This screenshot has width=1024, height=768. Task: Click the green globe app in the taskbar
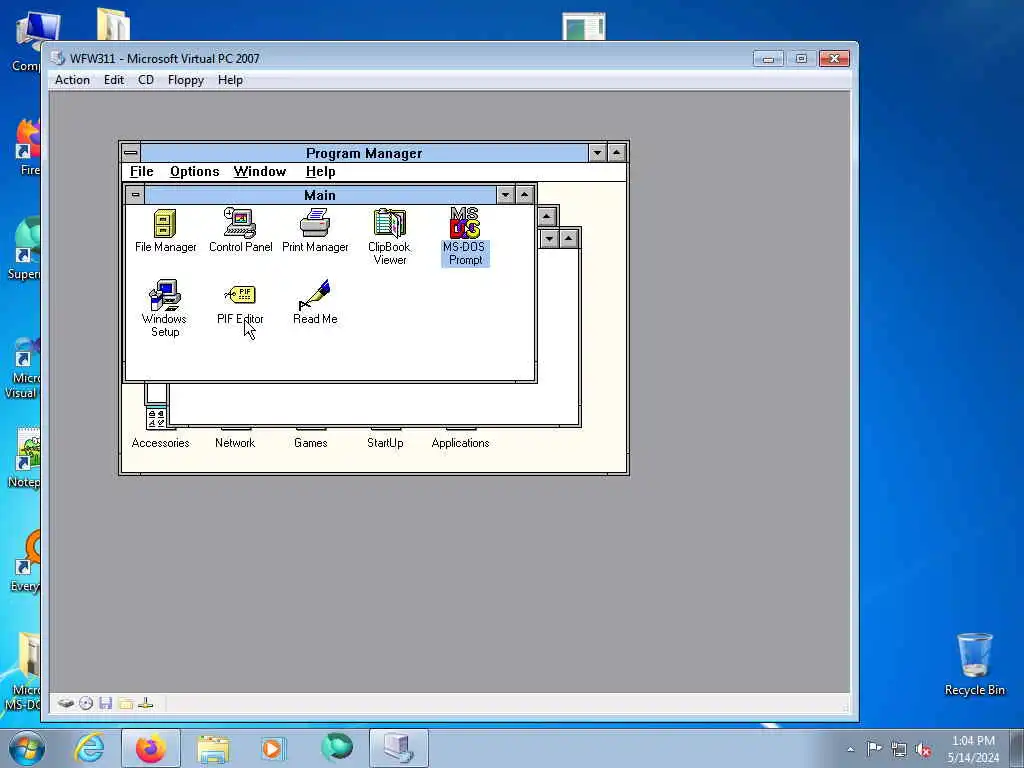337,748
